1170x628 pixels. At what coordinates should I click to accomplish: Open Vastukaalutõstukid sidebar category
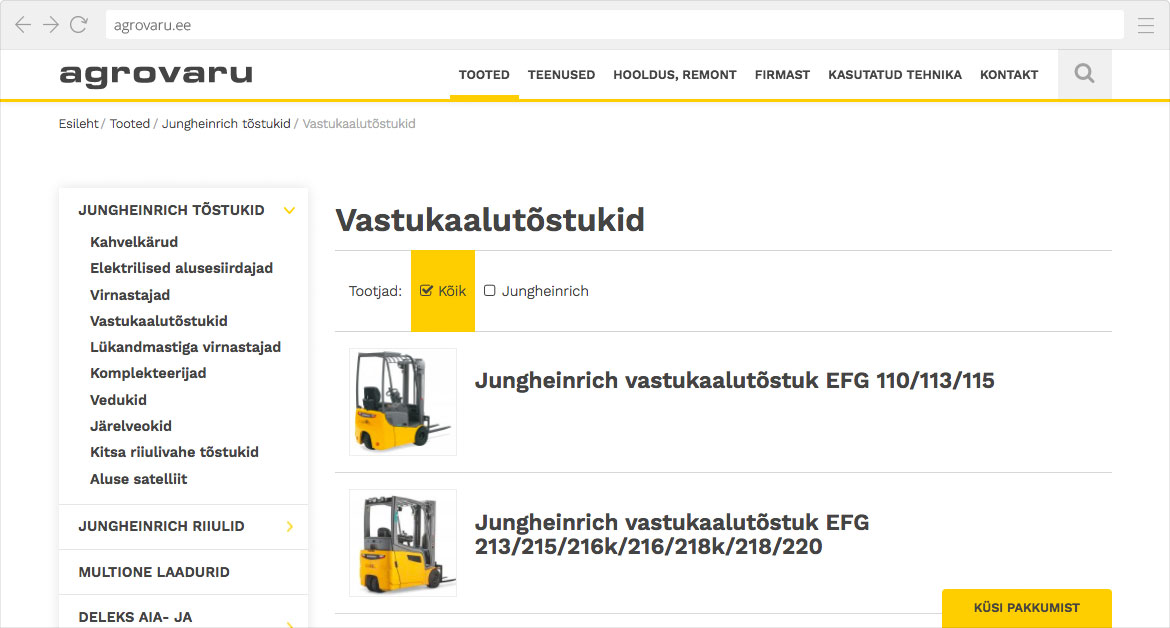158,321
